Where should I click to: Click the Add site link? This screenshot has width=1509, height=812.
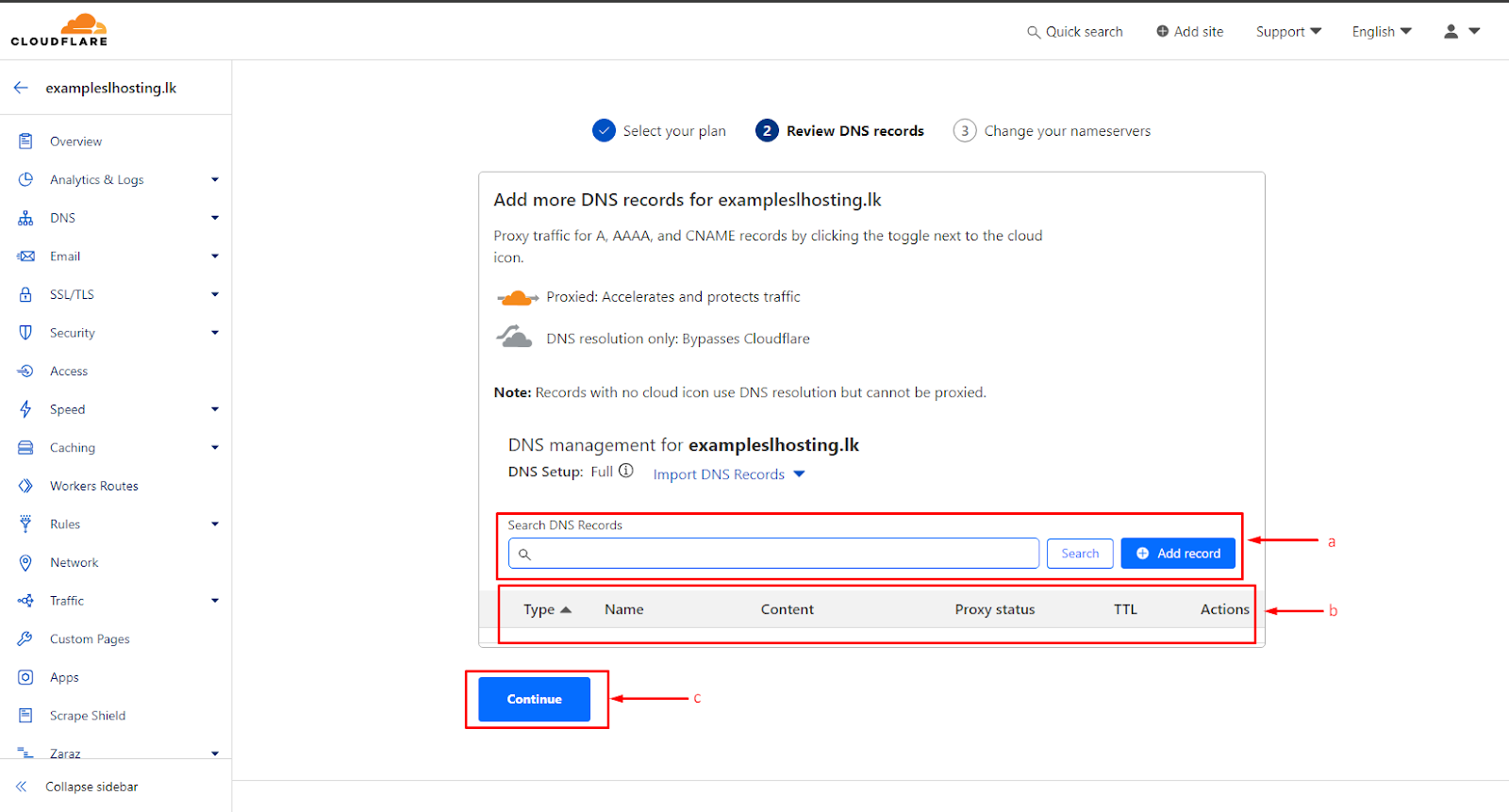coord(1189,31)
